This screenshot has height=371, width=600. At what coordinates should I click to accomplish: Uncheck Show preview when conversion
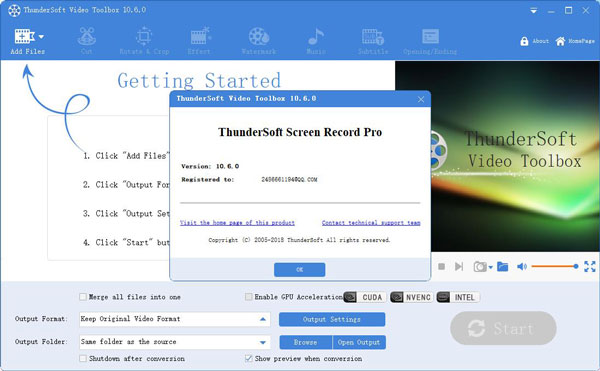249,358
